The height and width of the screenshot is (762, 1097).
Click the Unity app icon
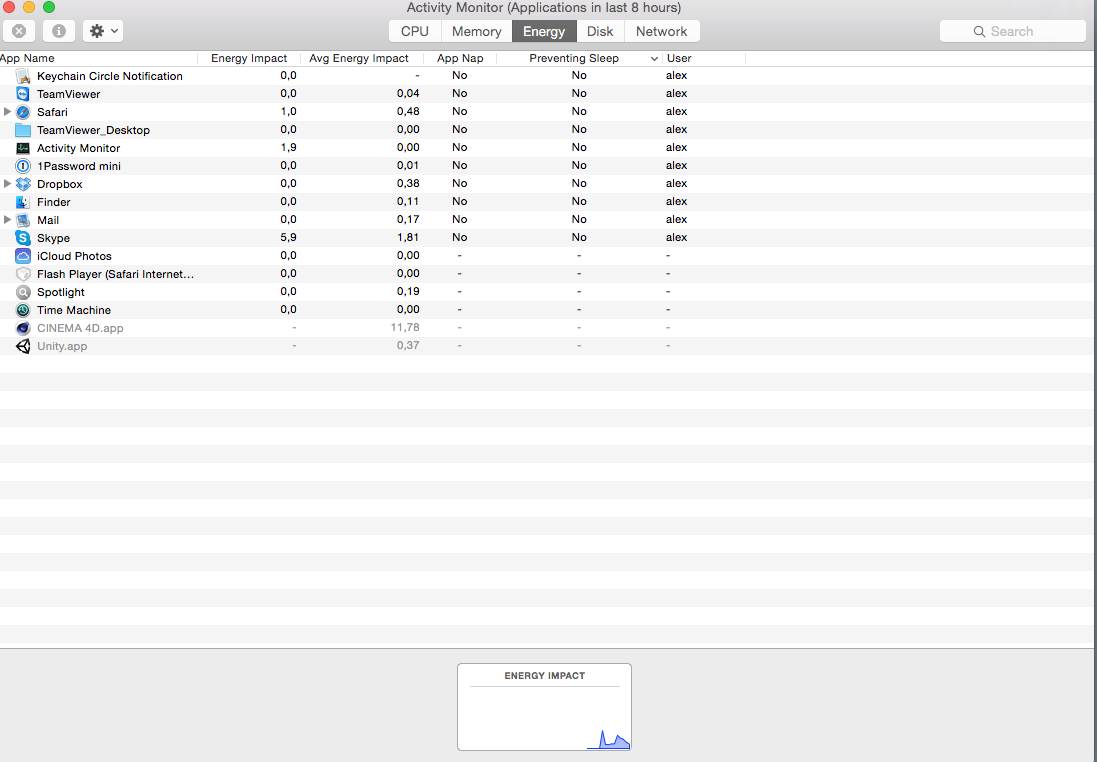point(23,346)
